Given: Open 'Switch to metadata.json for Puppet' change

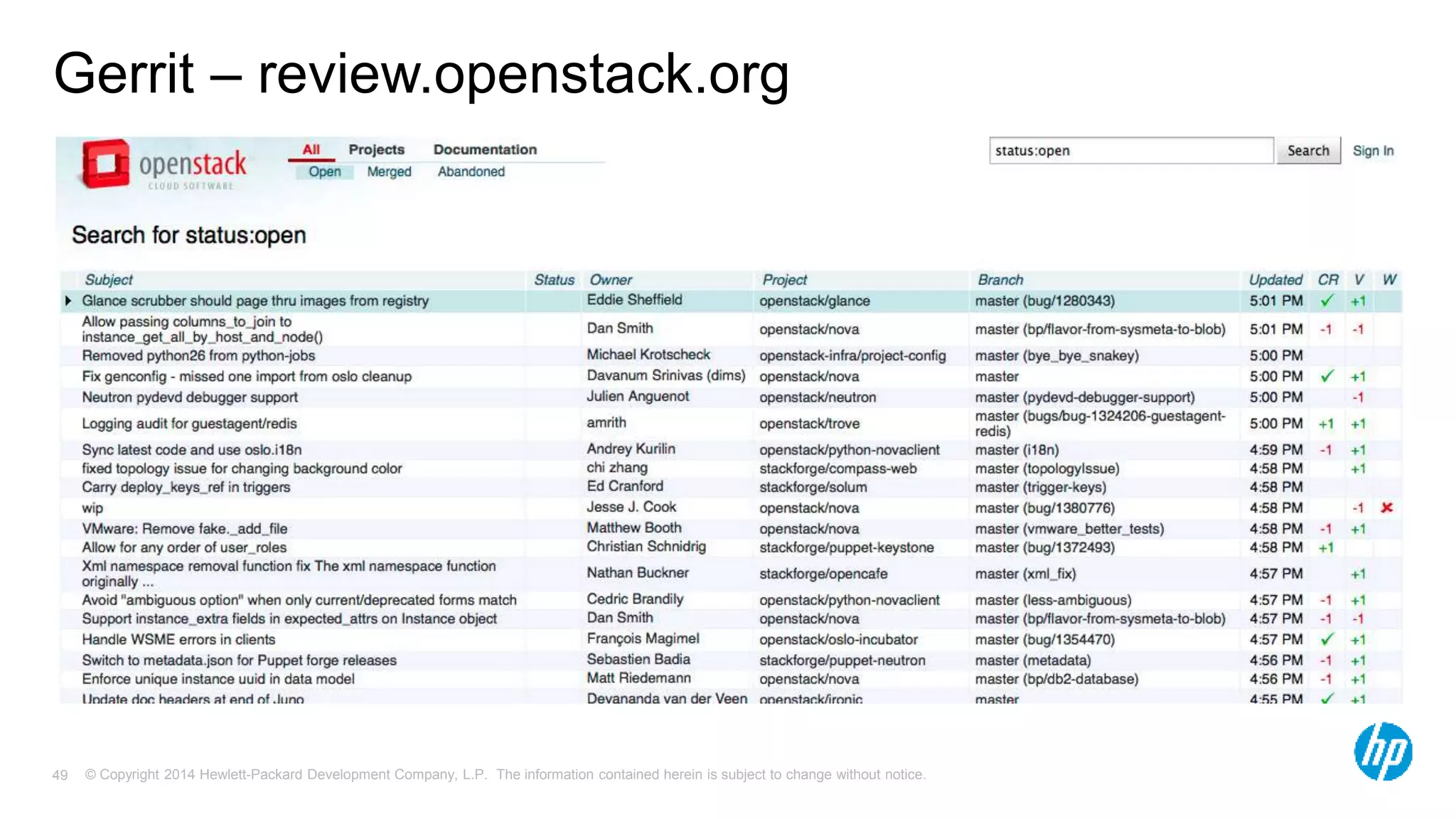Looking at the screenshot, I should [x=239, y=660].
